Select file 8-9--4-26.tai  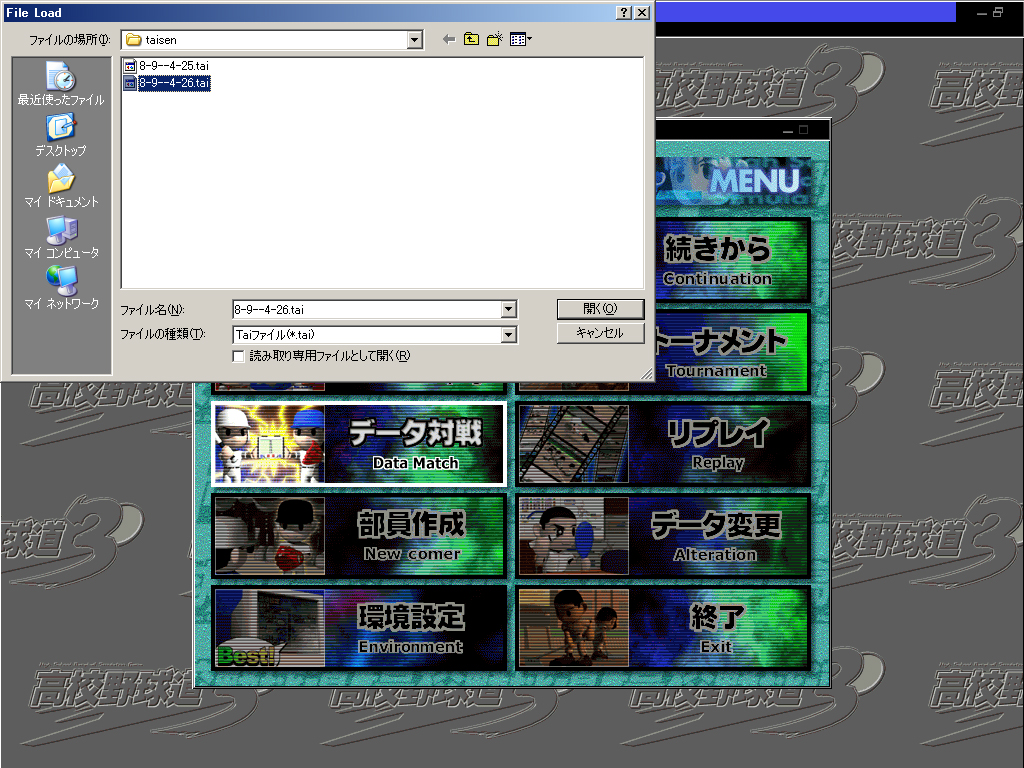click(x=174, y=83)
